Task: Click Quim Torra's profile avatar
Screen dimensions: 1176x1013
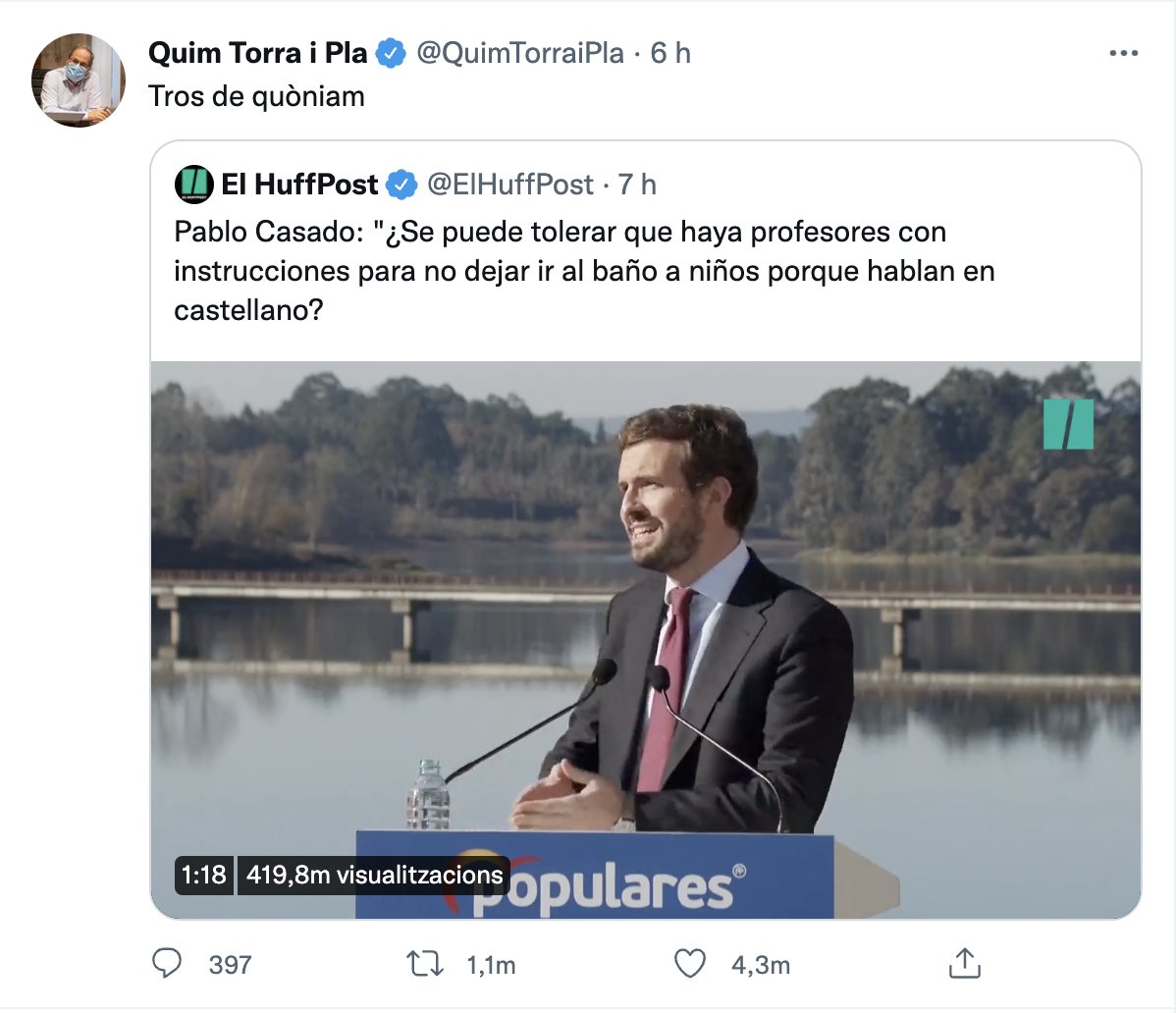Action: (x=79, y=80)
